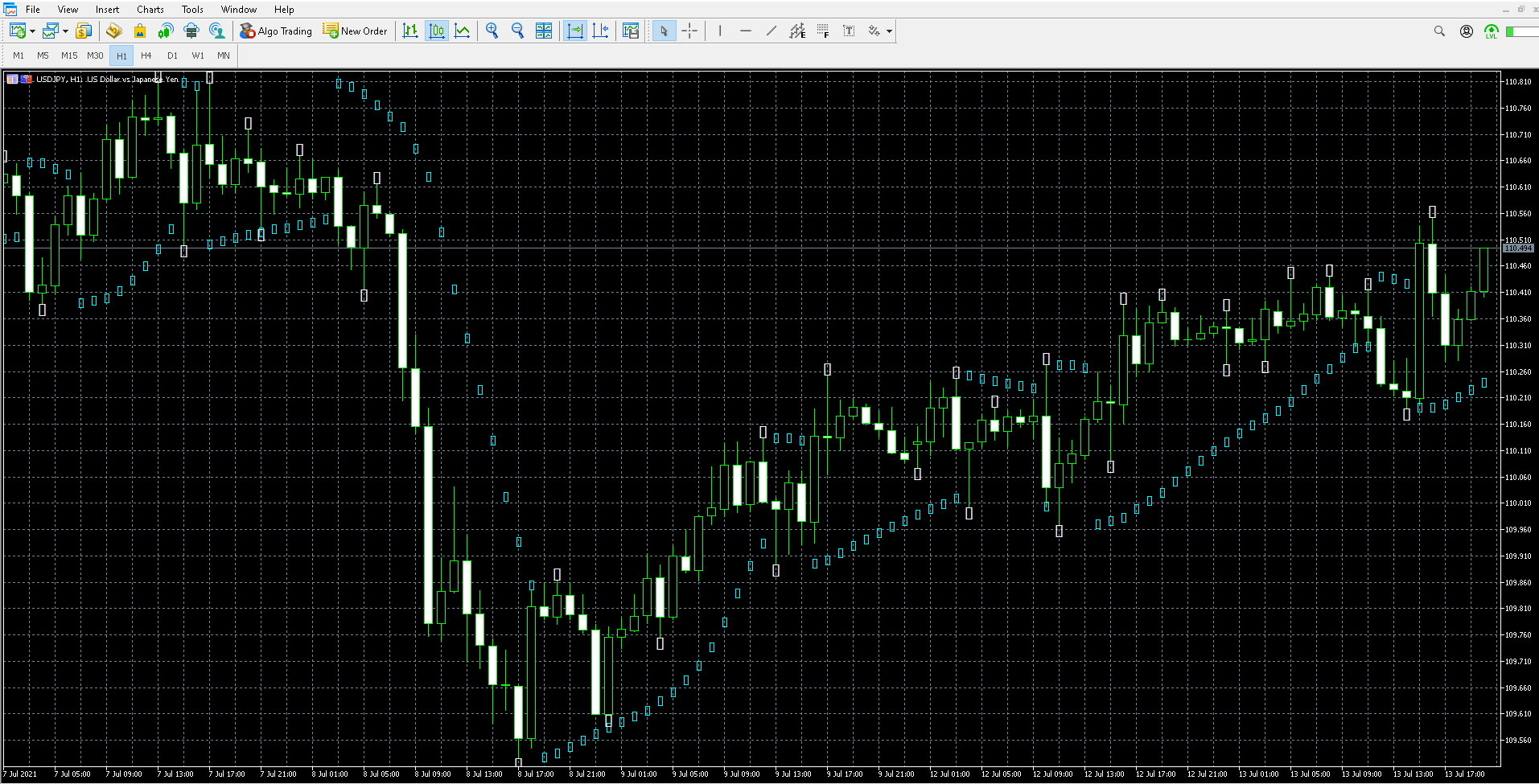Expand the profiles dropdown arrow
Viewport: 1539px width, 784px height.
point(65,31)
